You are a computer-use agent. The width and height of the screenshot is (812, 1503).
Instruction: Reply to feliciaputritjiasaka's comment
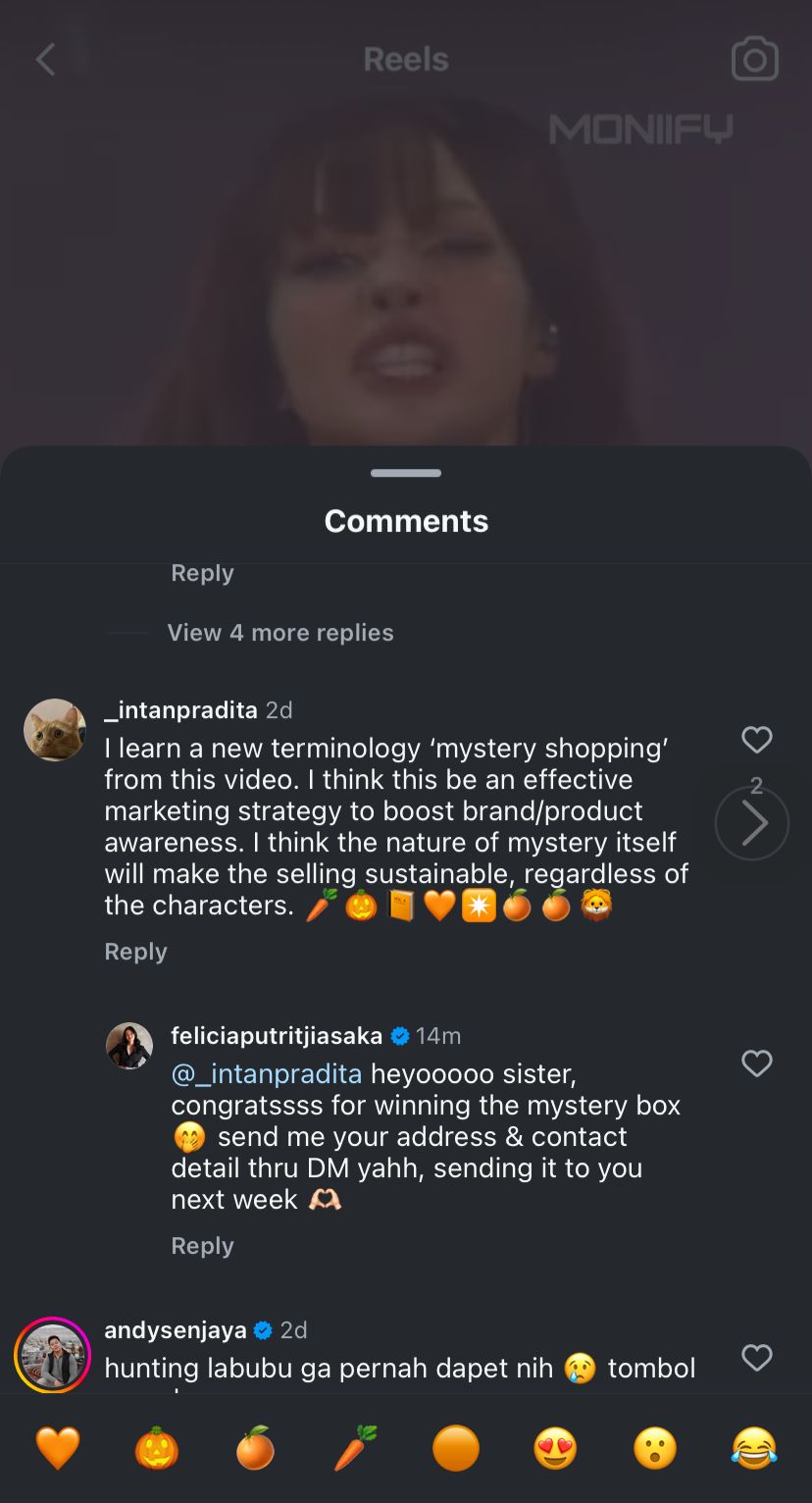pos(202,1246)
